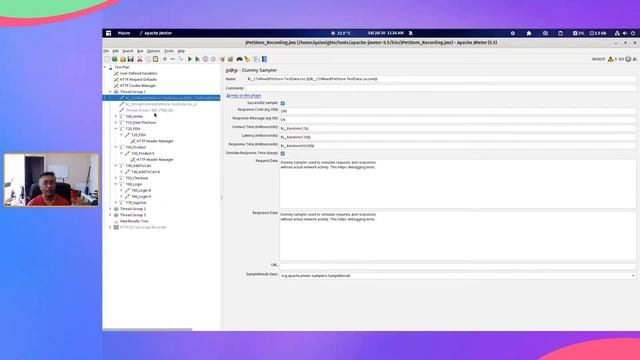Toggle the Successful sample checkbox
This screenshot has width=640, height=360.
[283, 103]
